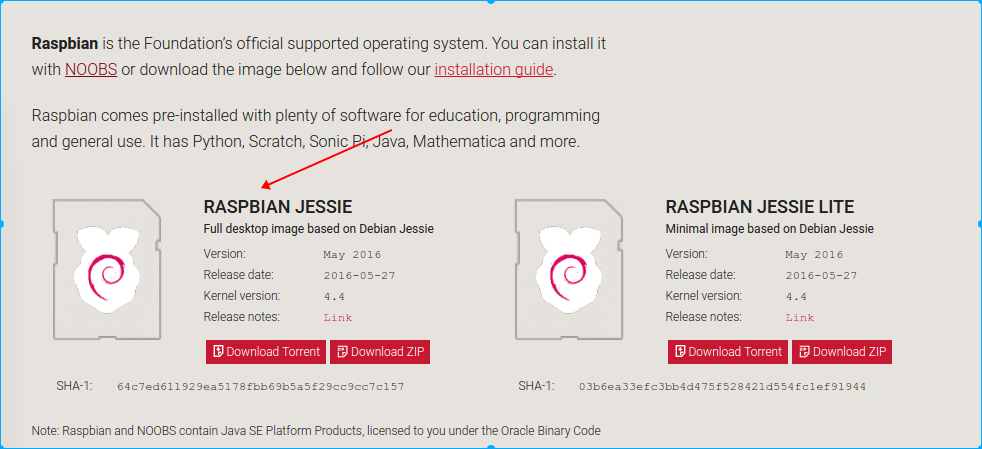Click the RASPBIAN JESSIE LITE heading
The image size is (982, 449).
pyautogui.click(x=760, y=207)
